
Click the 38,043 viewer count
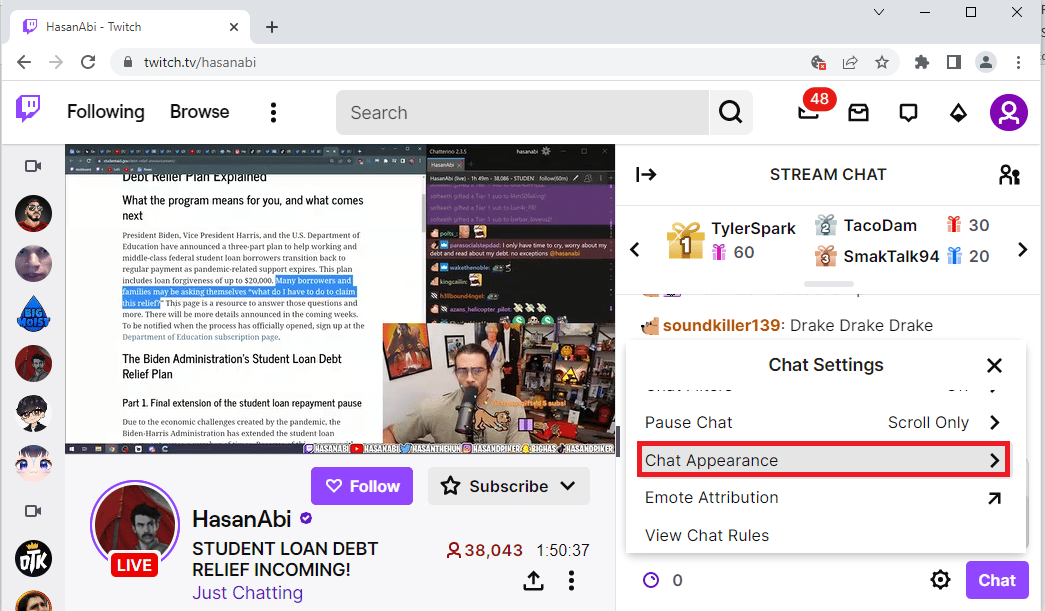485,550
